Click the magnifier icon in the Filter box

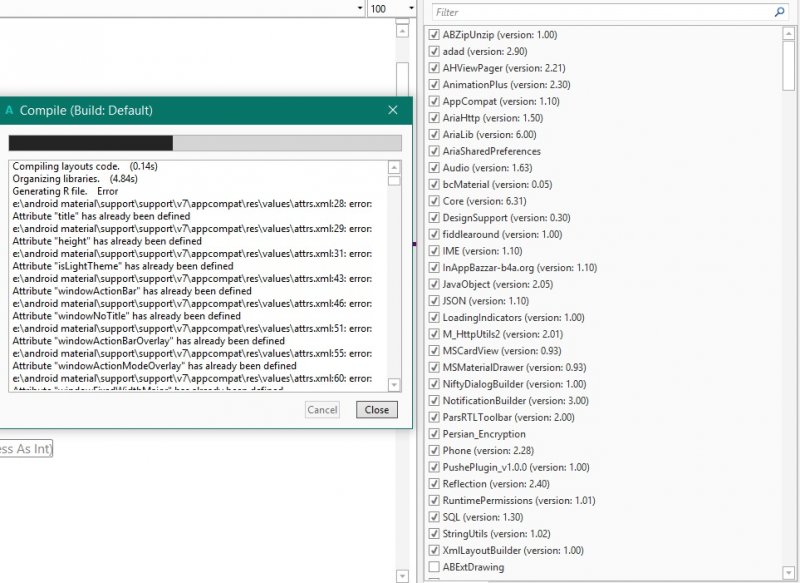[780, 12]
